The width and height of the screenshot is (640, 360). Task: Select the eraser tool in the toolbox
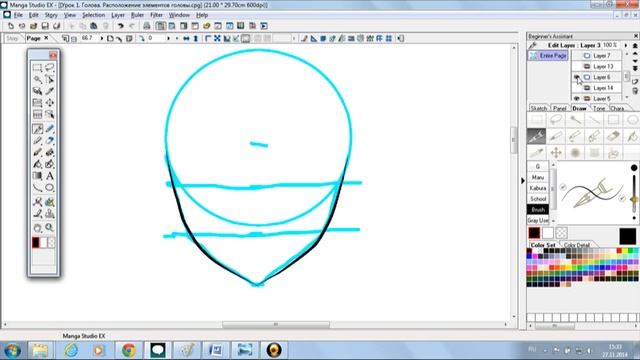coord(49,141)
